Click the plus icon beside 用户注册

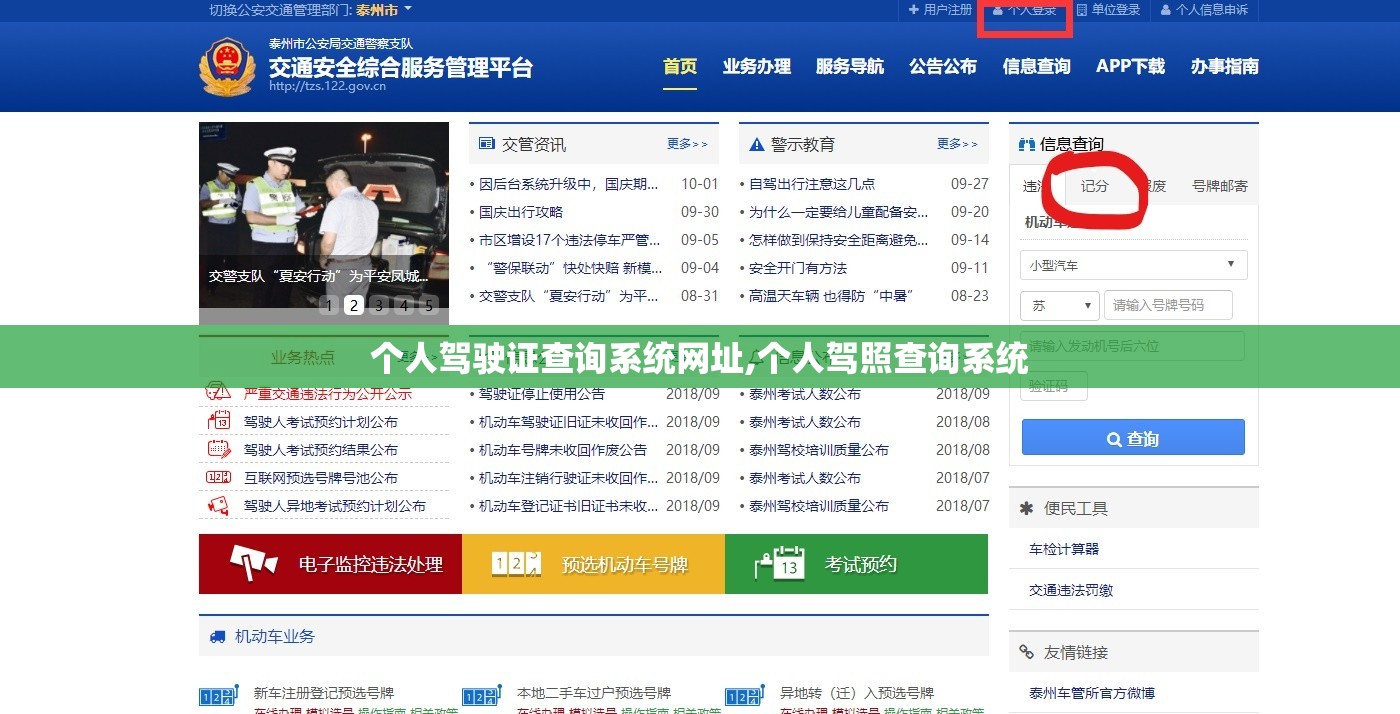click(913, 9)
